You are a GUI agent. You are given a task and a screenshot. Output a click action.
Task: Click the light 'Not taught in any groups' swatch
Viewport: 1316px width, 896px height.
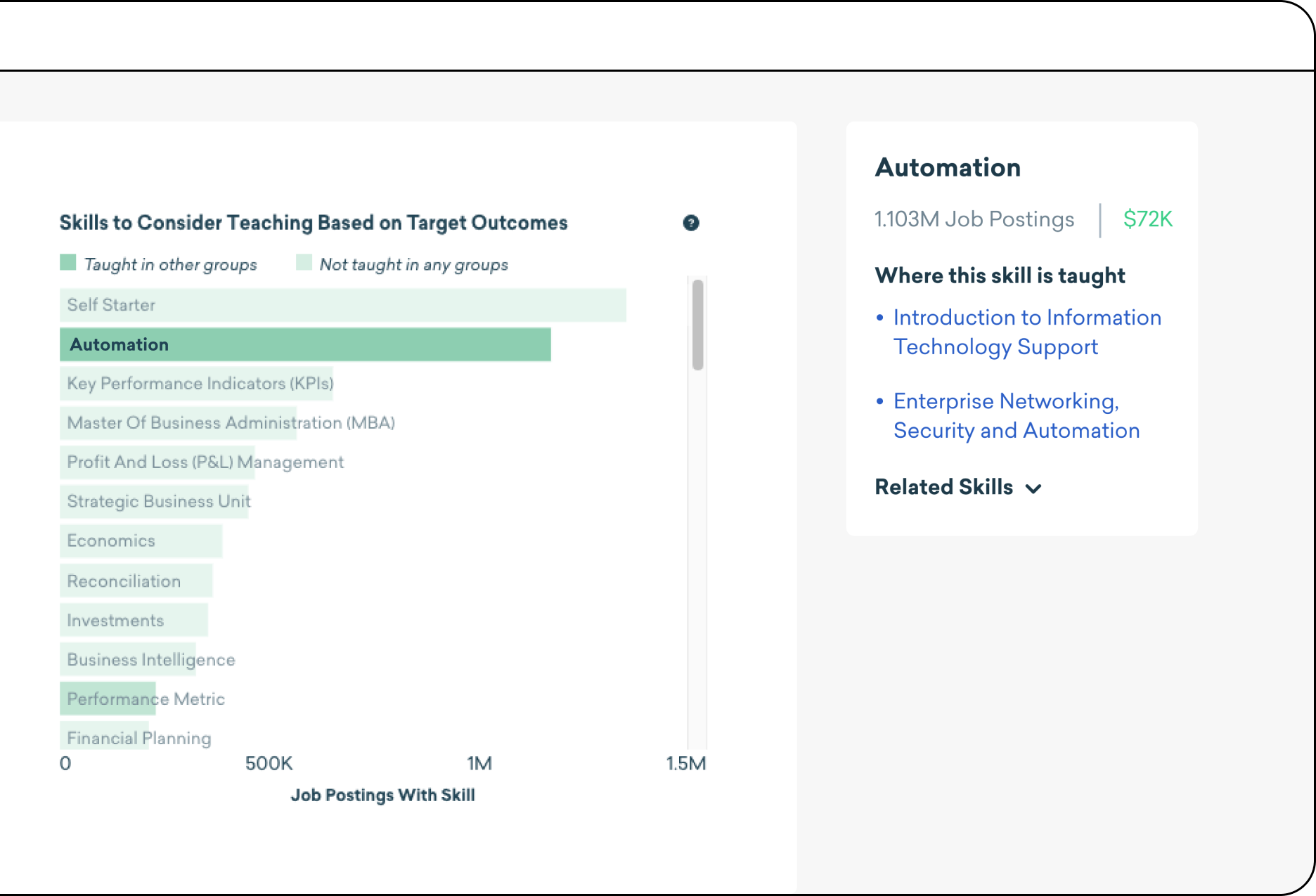click(304, 263)
